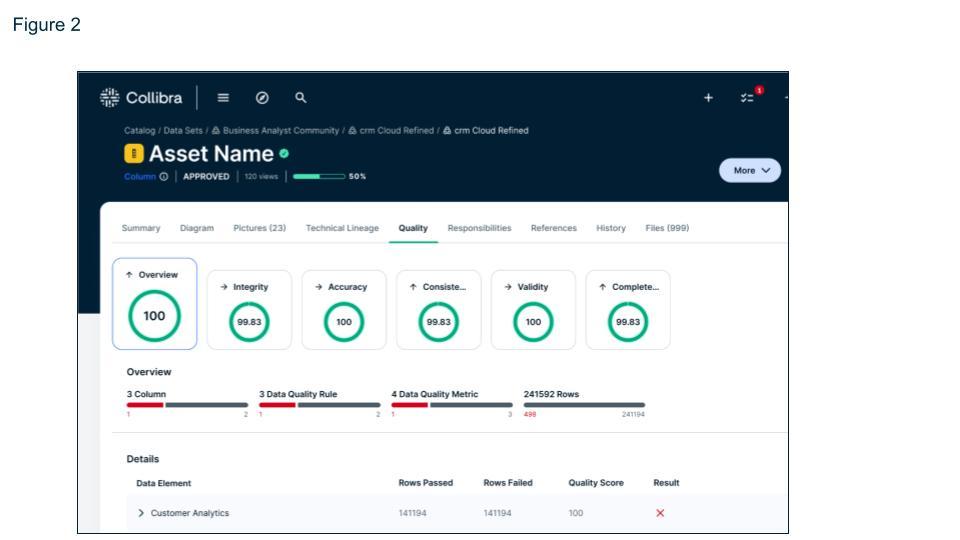Click the Collibra logo icon

[x=110, y=97]
